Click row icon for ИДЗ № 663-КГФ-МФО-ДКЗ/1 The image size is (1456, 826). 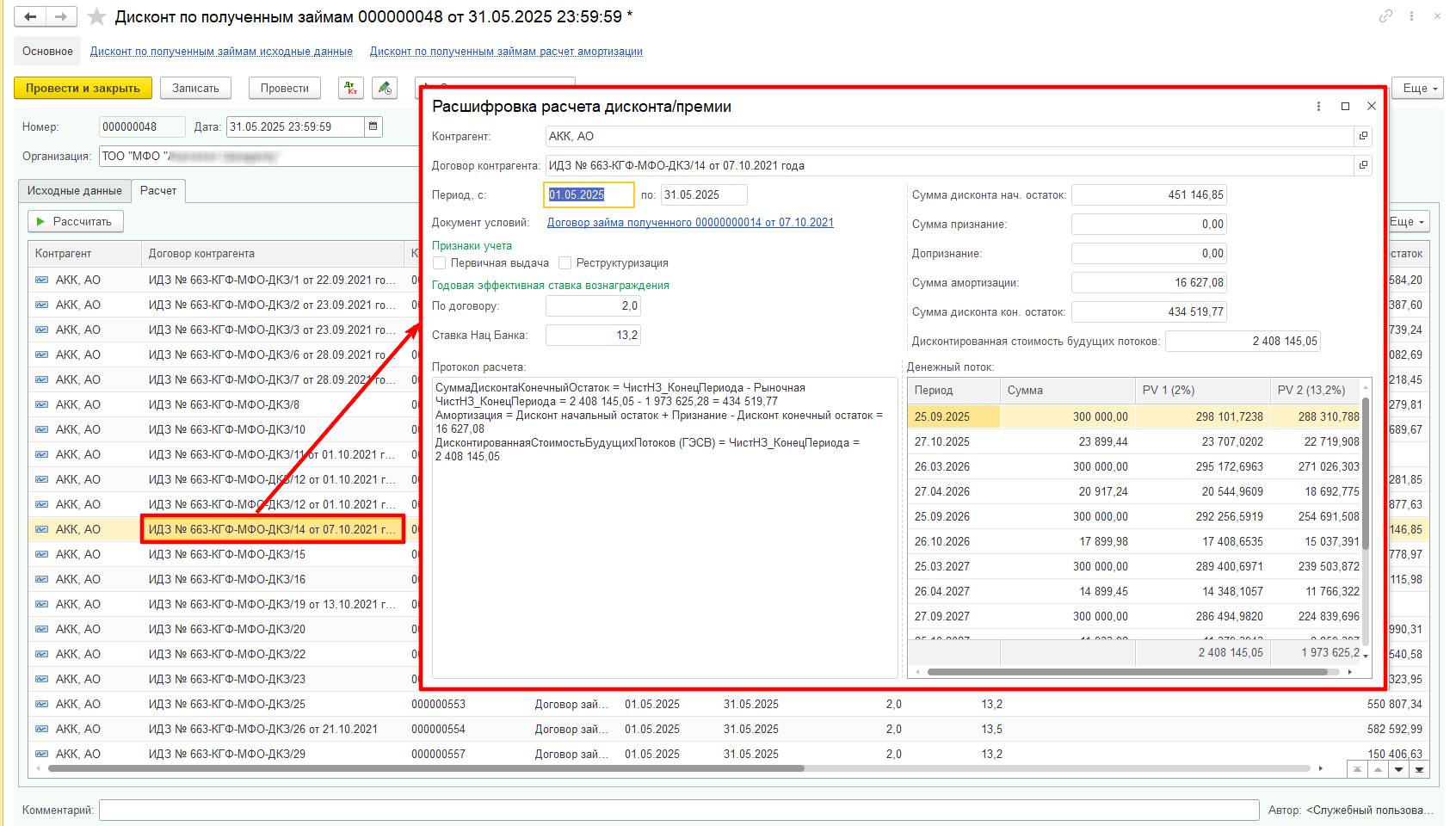tap(41, 280)
